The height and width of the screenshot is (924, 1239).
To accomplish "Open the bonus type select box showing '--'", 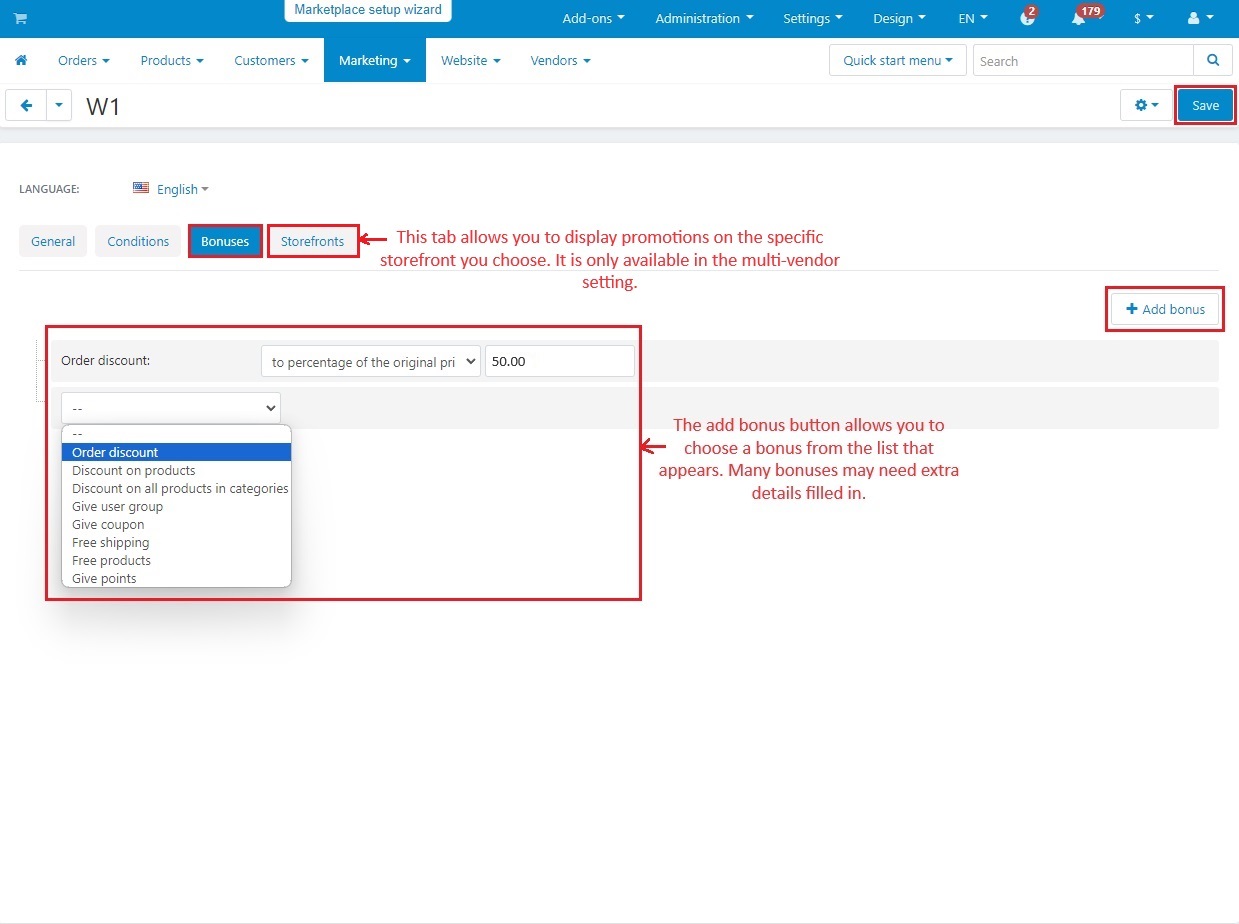I will pyautogui.click(x=171, y=408).
